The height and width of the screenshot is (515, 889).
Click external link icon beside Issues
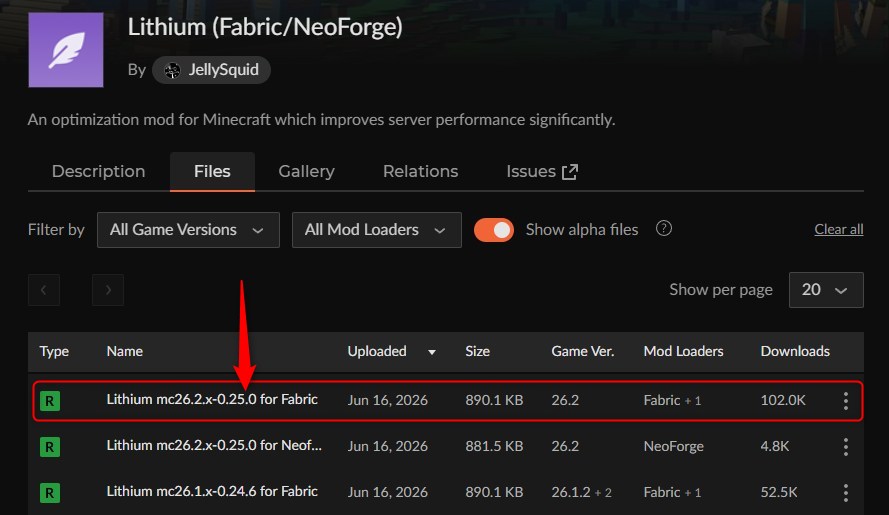[x=570, y=172]
